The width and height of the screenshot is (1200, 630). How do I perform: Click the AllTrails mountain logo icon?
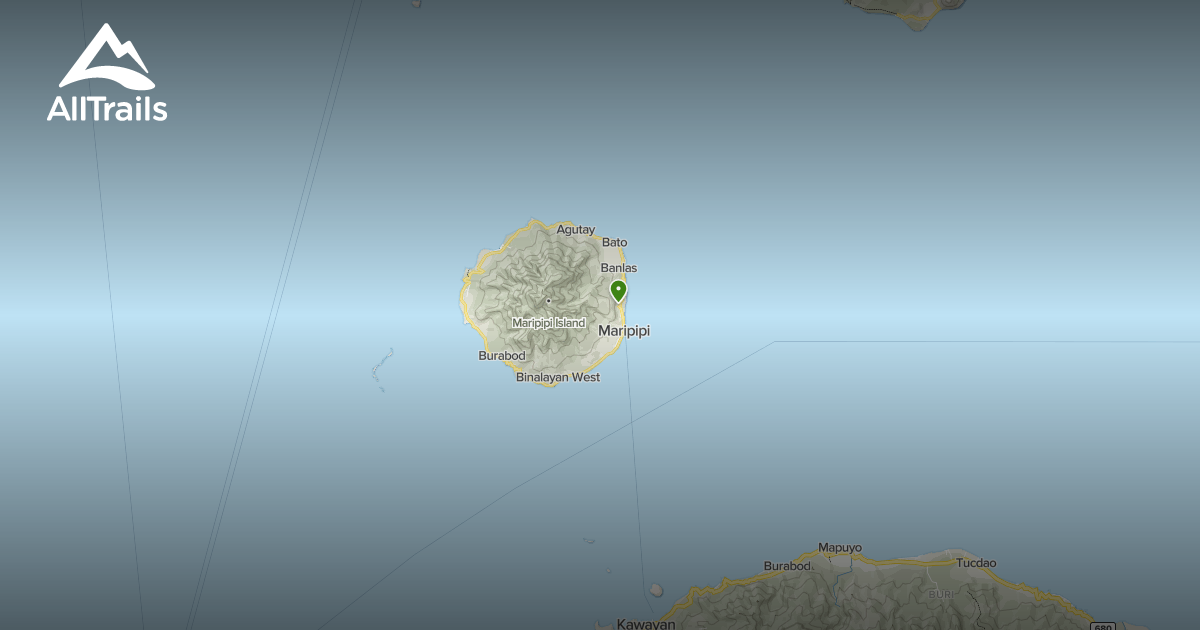[106, 57]
